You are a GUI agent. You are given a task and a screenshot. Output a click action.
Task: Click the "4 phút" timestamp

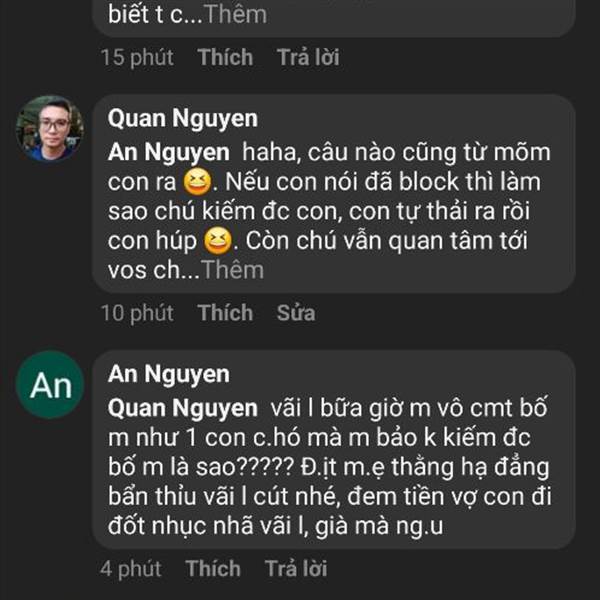pos(131,569)
